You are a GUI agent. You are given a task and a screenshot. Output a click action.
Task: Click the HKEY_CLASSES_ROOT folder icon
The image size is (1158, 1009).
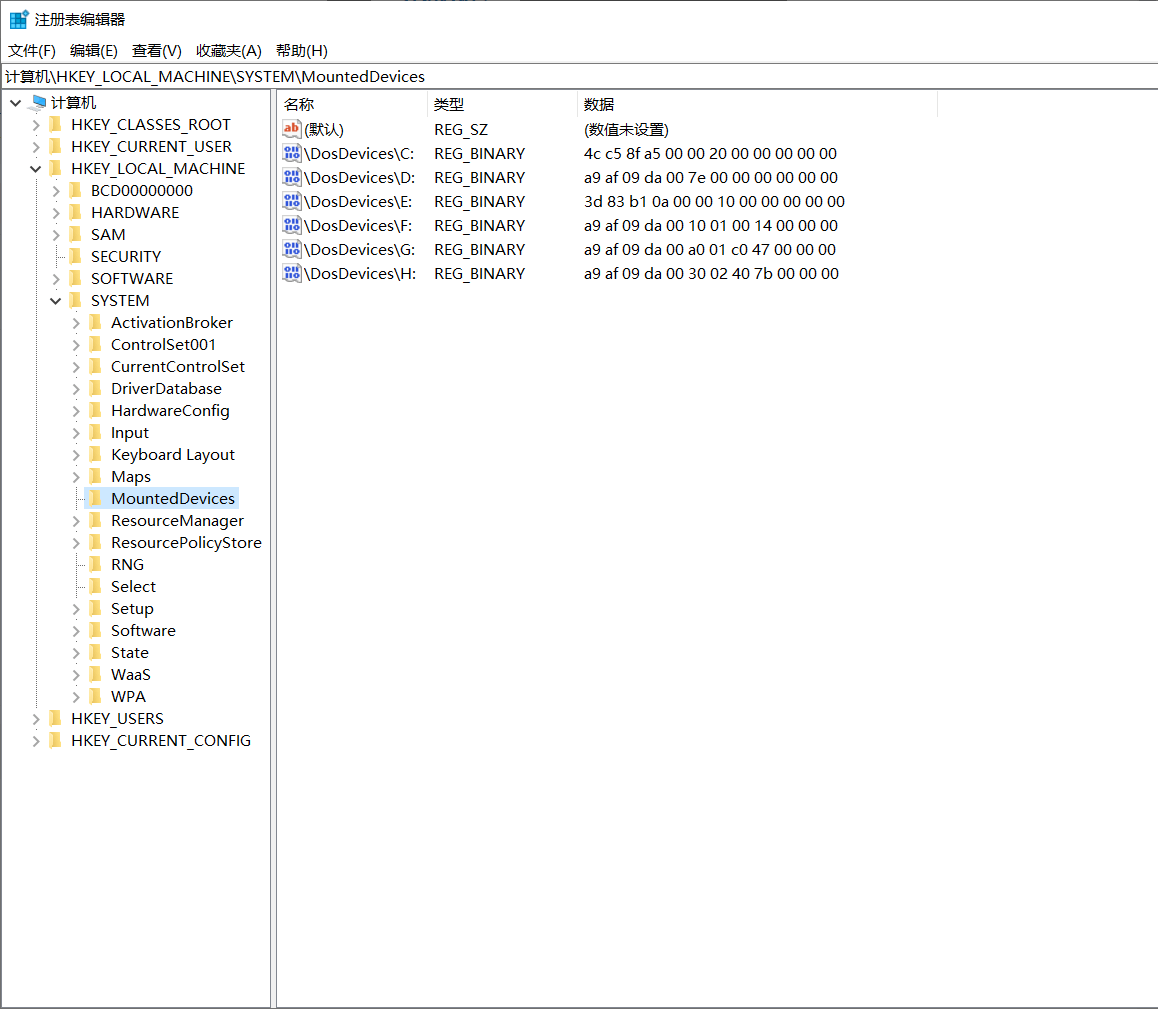(55, 125)
